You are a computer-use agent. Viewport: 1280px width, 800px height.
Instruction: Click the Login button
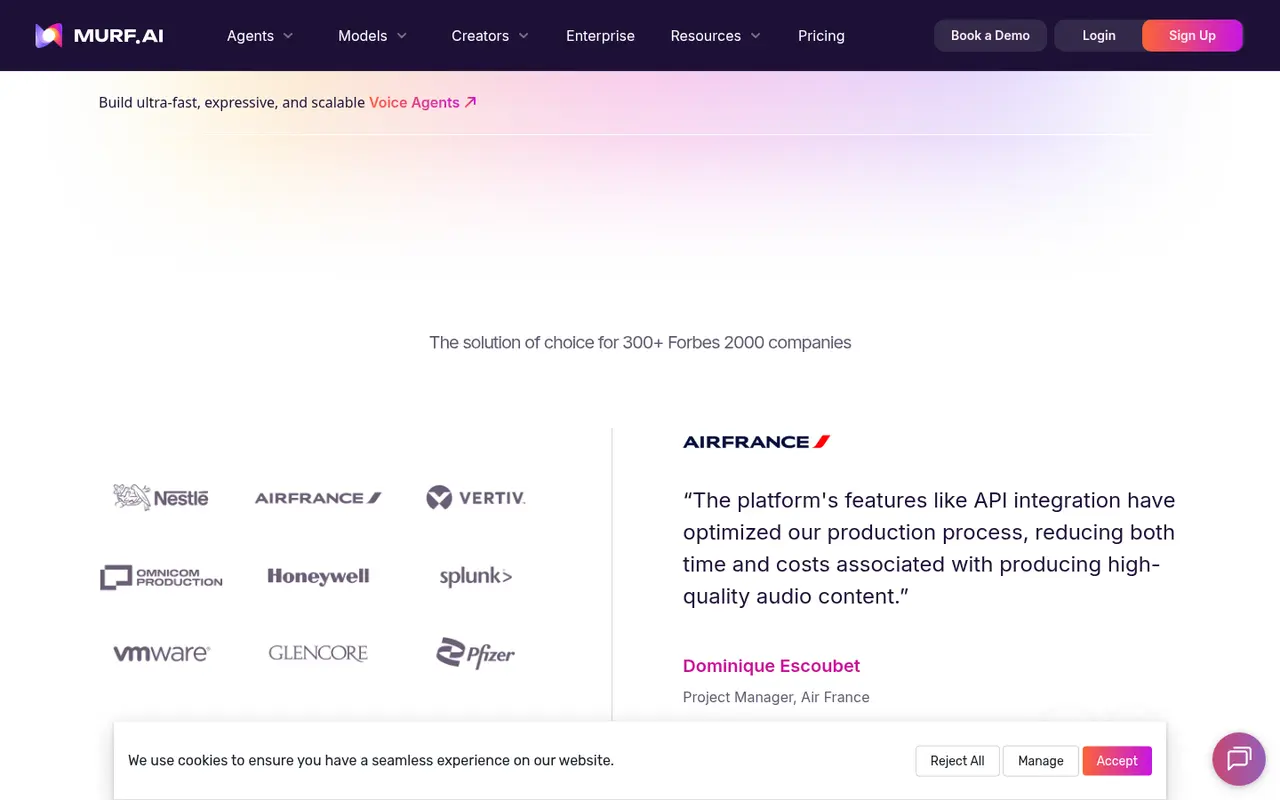coord(1098,35)
